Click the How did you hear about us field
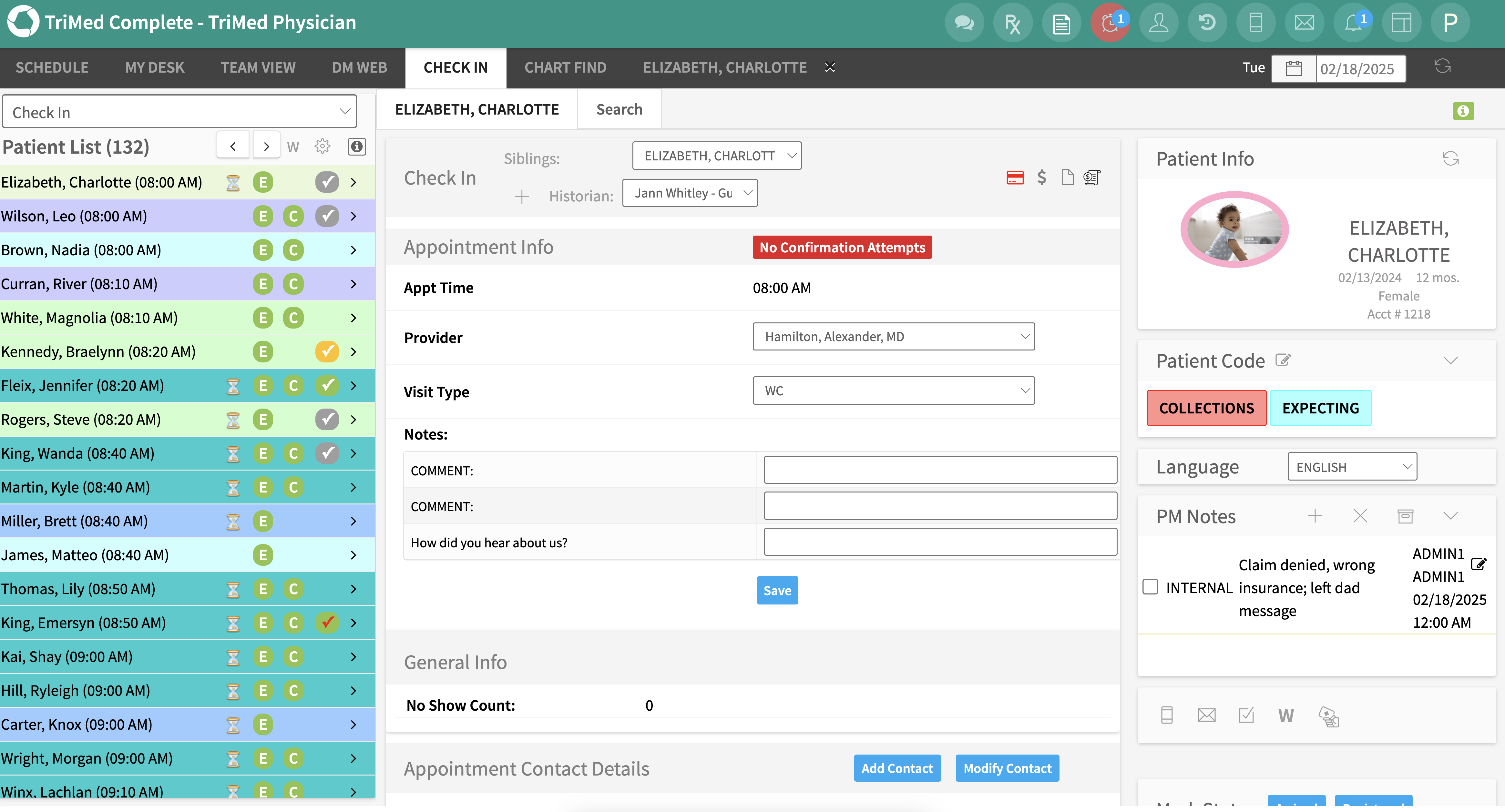1505x812 pixels. (940, 542)
